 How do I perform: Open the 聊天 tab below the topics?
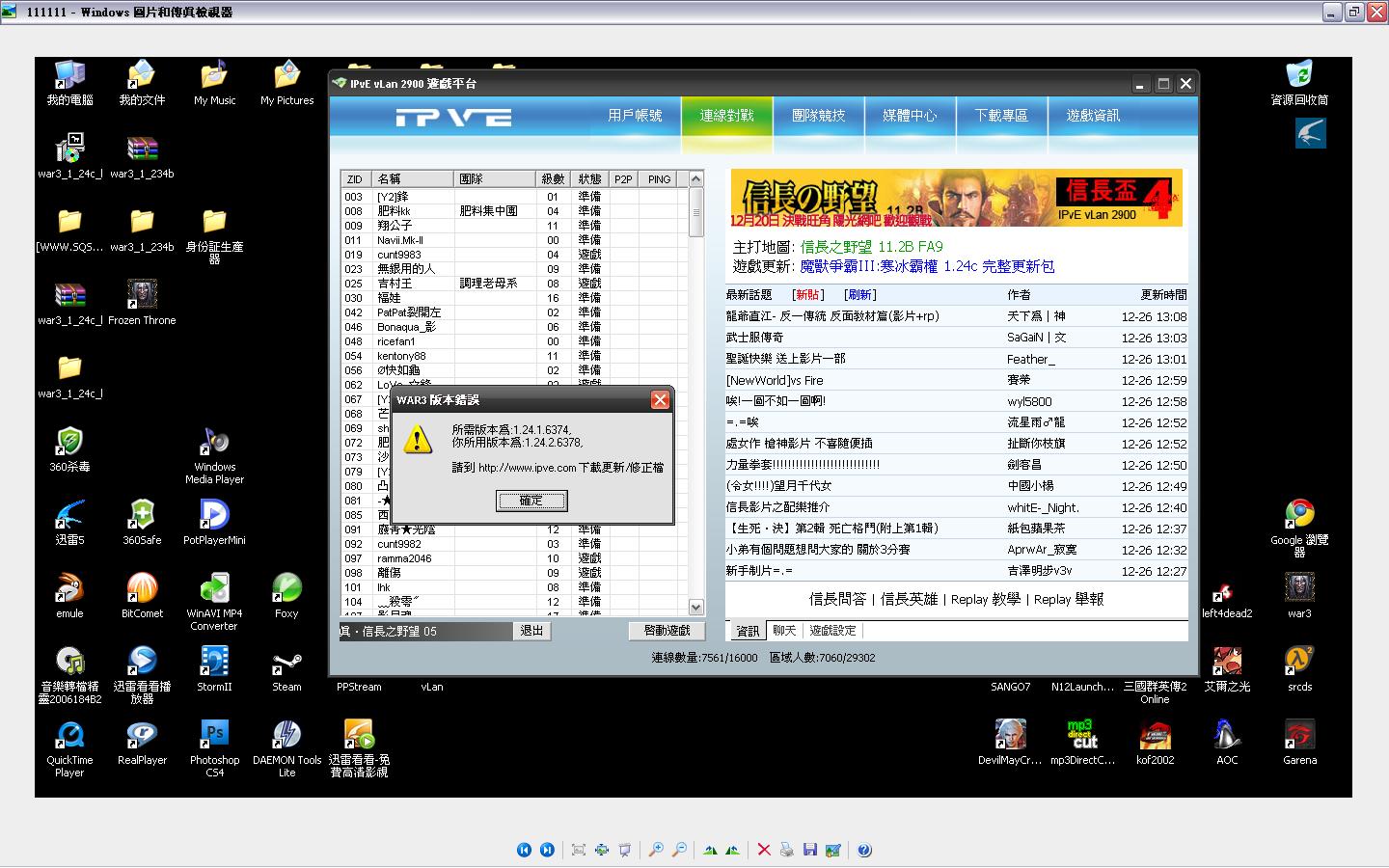click(784, 631)
